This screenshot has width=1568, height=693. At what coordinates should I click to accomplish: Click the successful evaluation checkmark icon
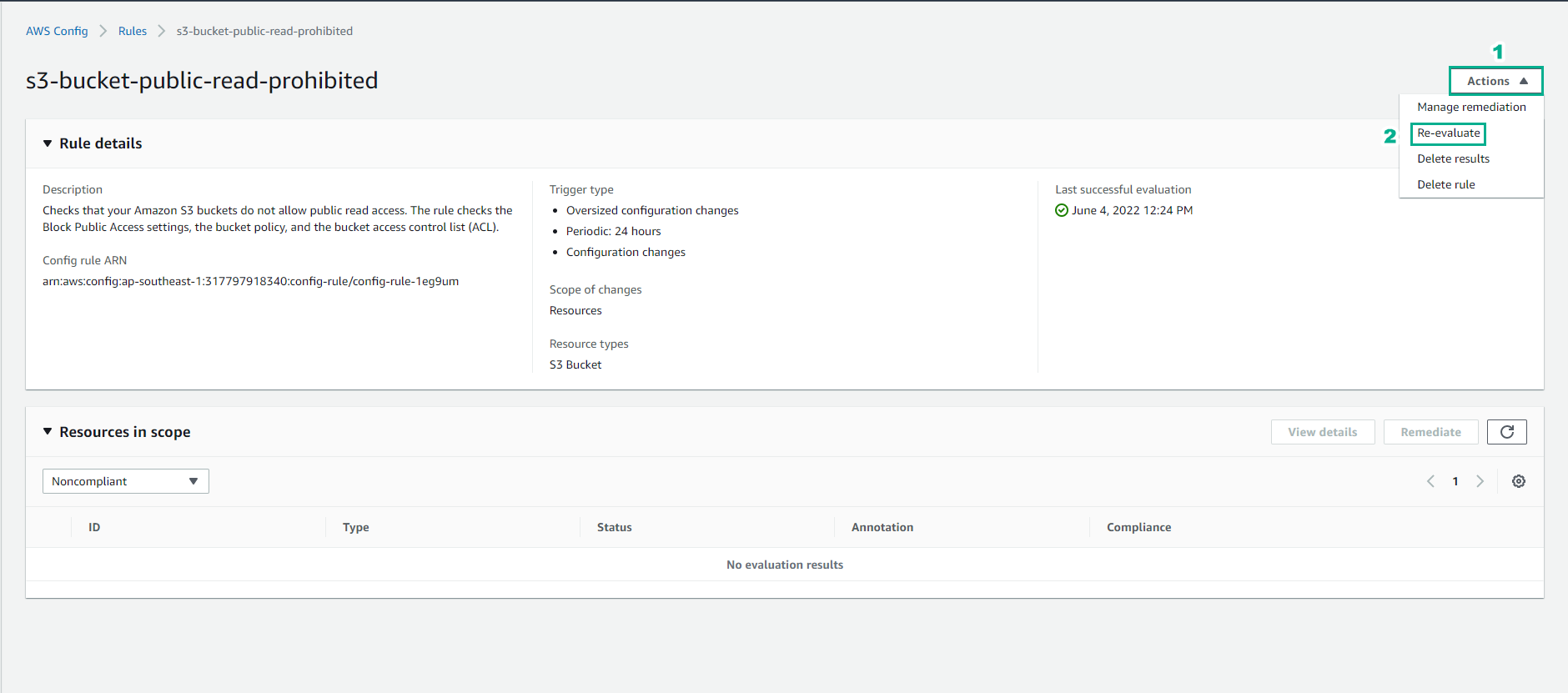pyautogui.click(x=1062, y=210)
